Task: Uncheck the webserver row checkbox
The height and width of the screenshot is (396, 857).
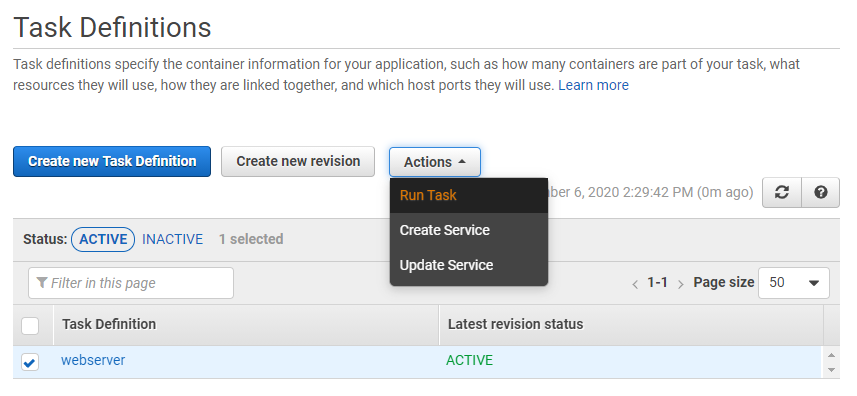Action: click(x=30, y=362)
